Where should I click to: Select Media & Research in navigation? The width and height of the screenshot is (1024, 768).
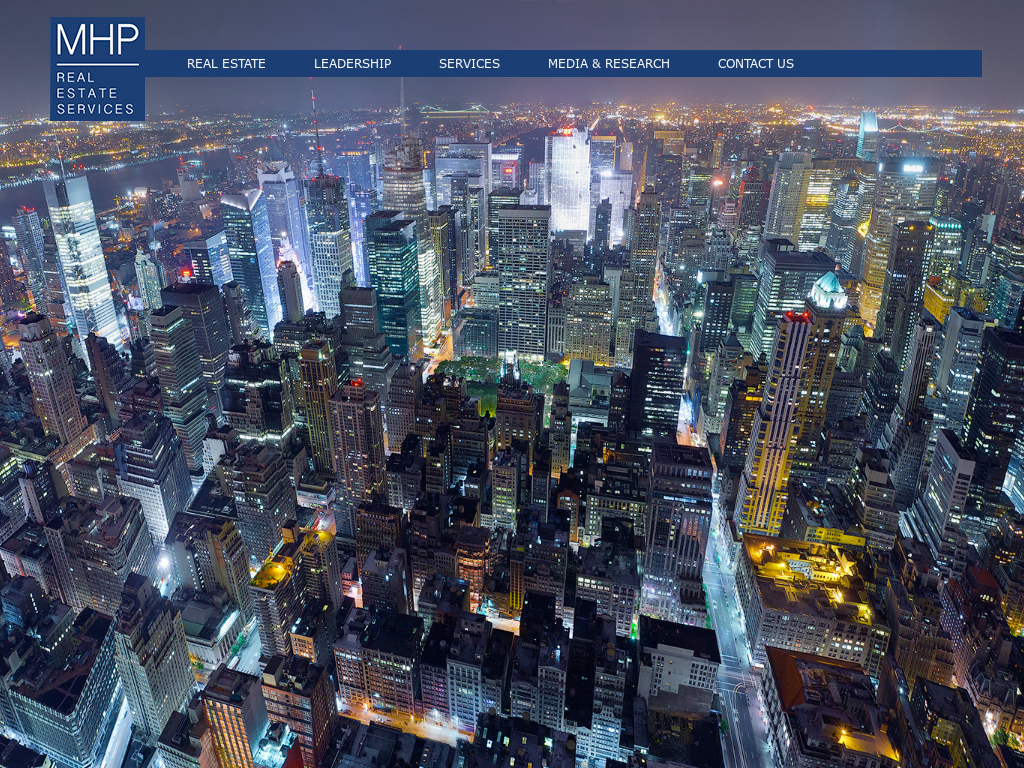(x=608, y=63)
